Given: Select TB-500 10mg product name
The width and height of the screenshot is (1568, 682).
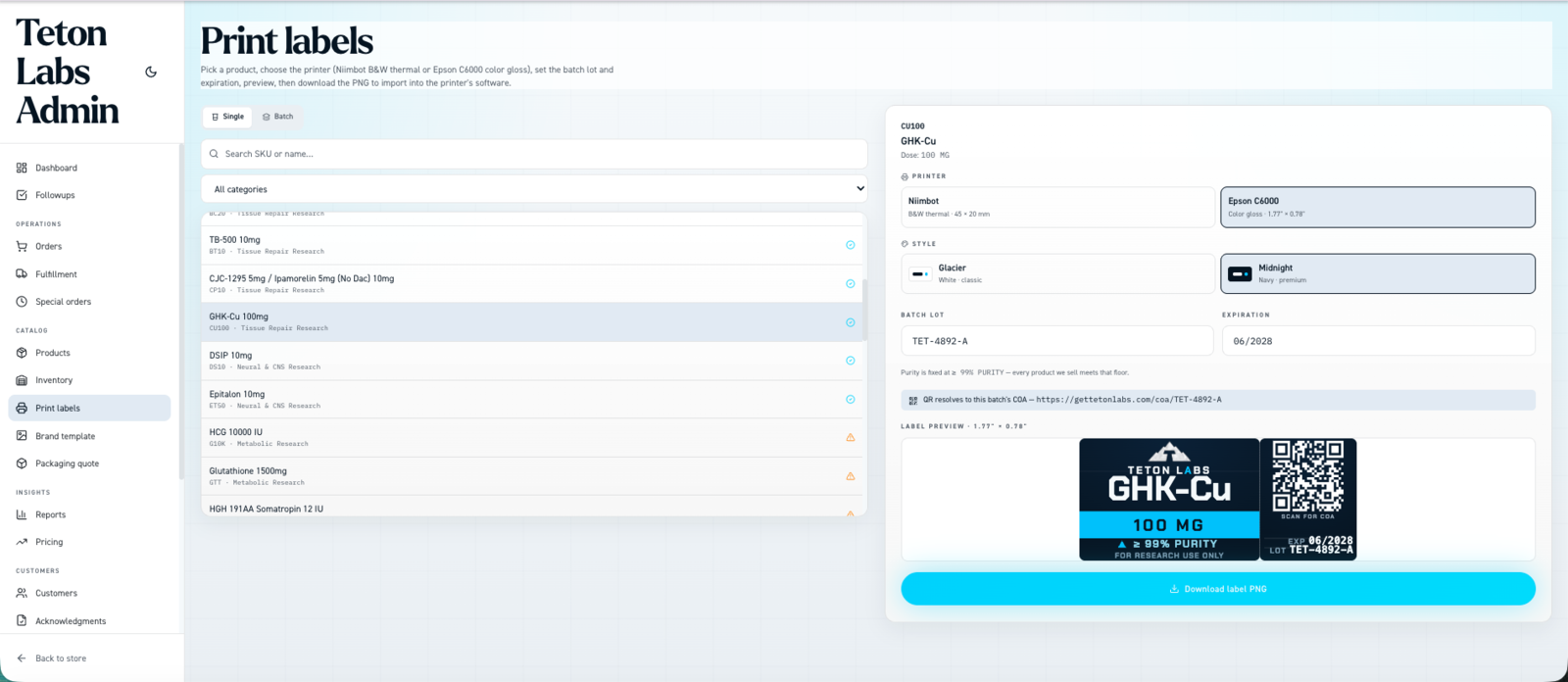Looking at the screenshot, I should click(x=234, y=239).
